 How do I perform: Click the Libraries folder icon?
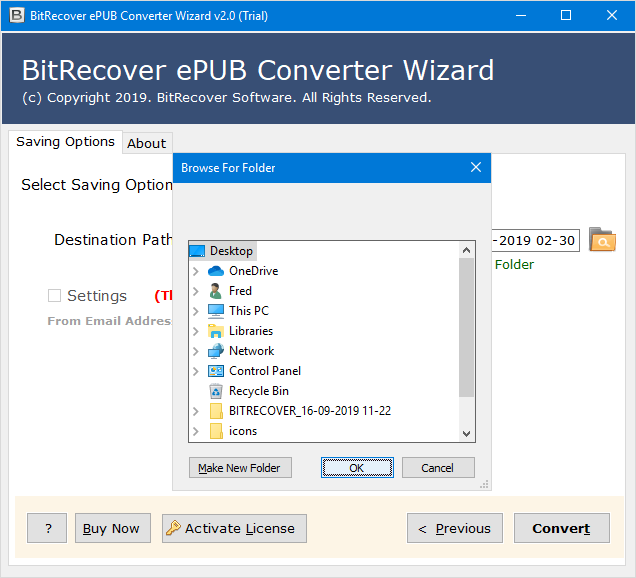click(216, 331)
